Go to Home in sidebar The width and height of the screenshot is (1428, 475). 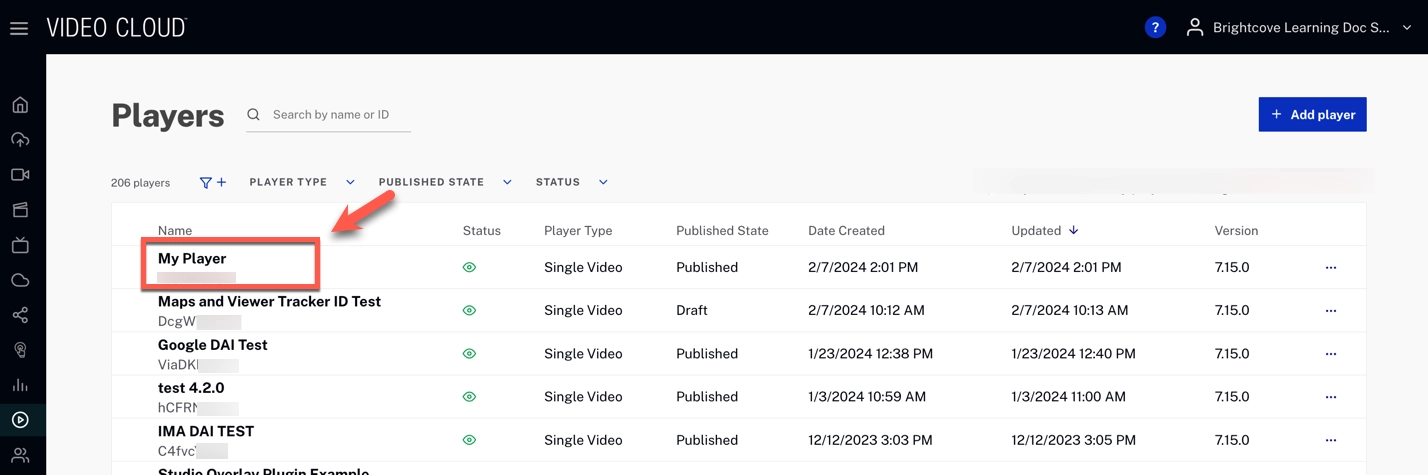(x=20, y=105)
